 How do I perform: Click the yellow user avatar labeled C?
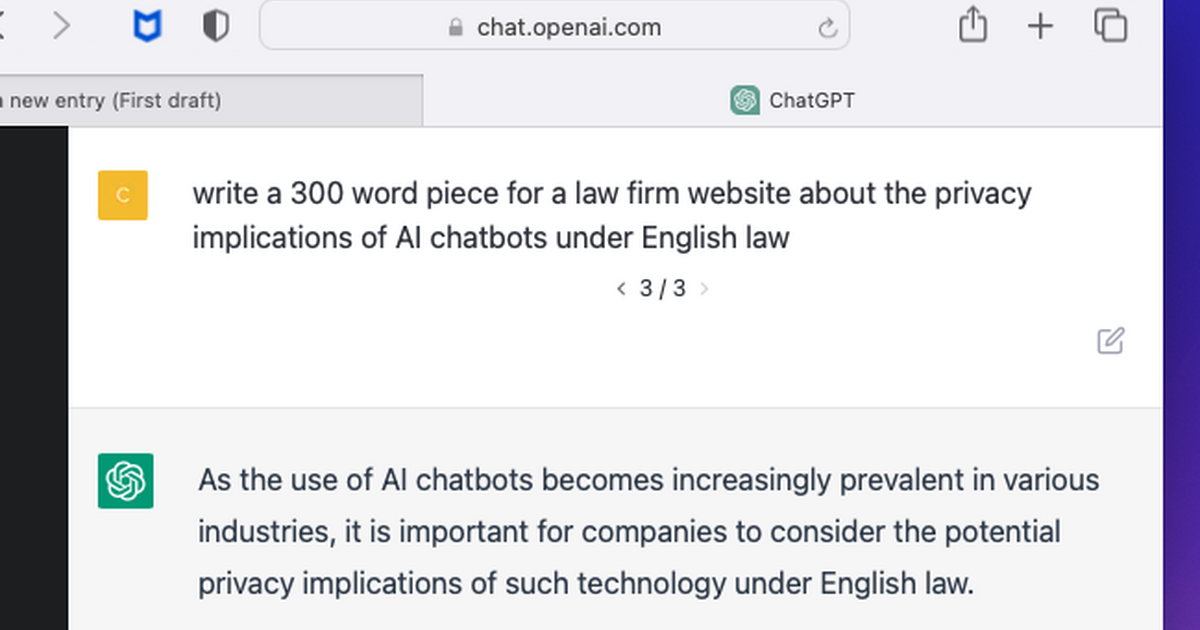coord(122,195)
